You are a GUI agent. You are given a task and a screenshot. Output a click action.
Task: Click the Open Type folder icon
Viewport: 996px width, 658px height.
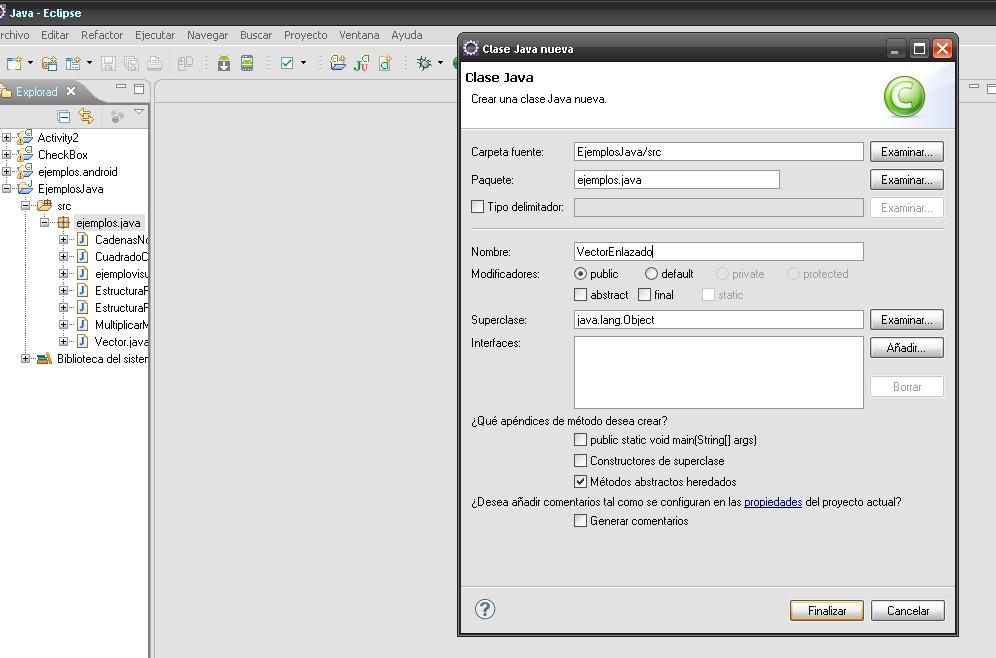(x=338, y=63)
